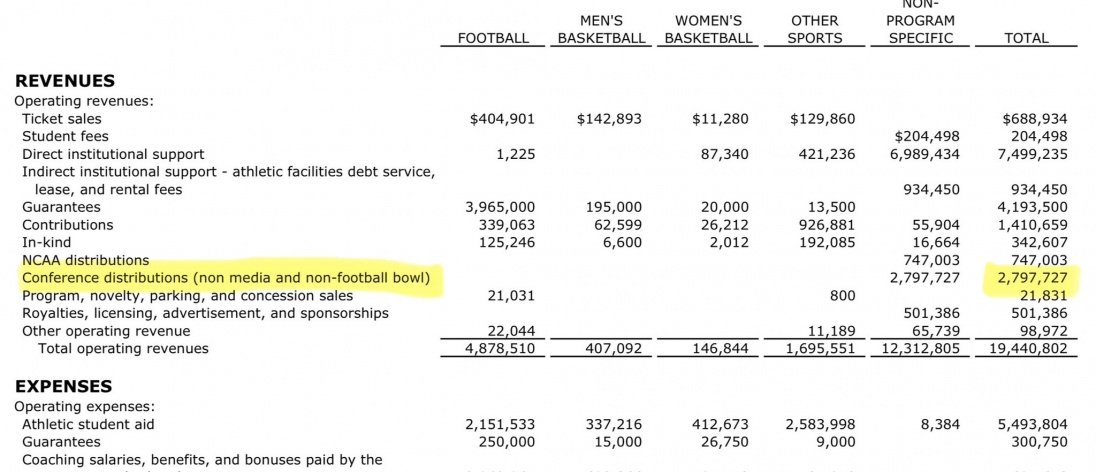Click the REVENUES section heading
1096x472 pixels.
point(65,81)
